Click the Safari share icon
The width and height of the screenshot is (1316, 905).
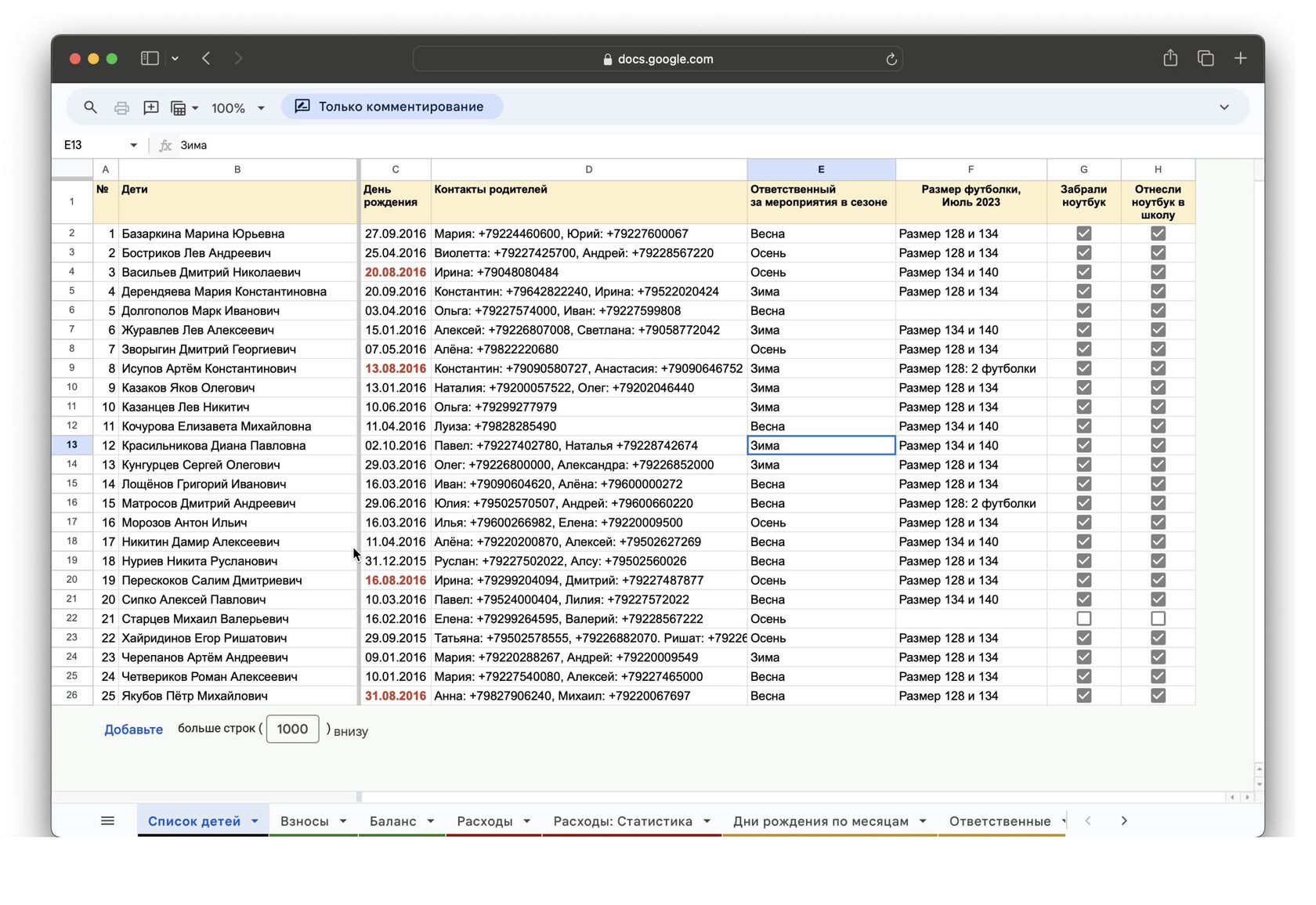1170,58
